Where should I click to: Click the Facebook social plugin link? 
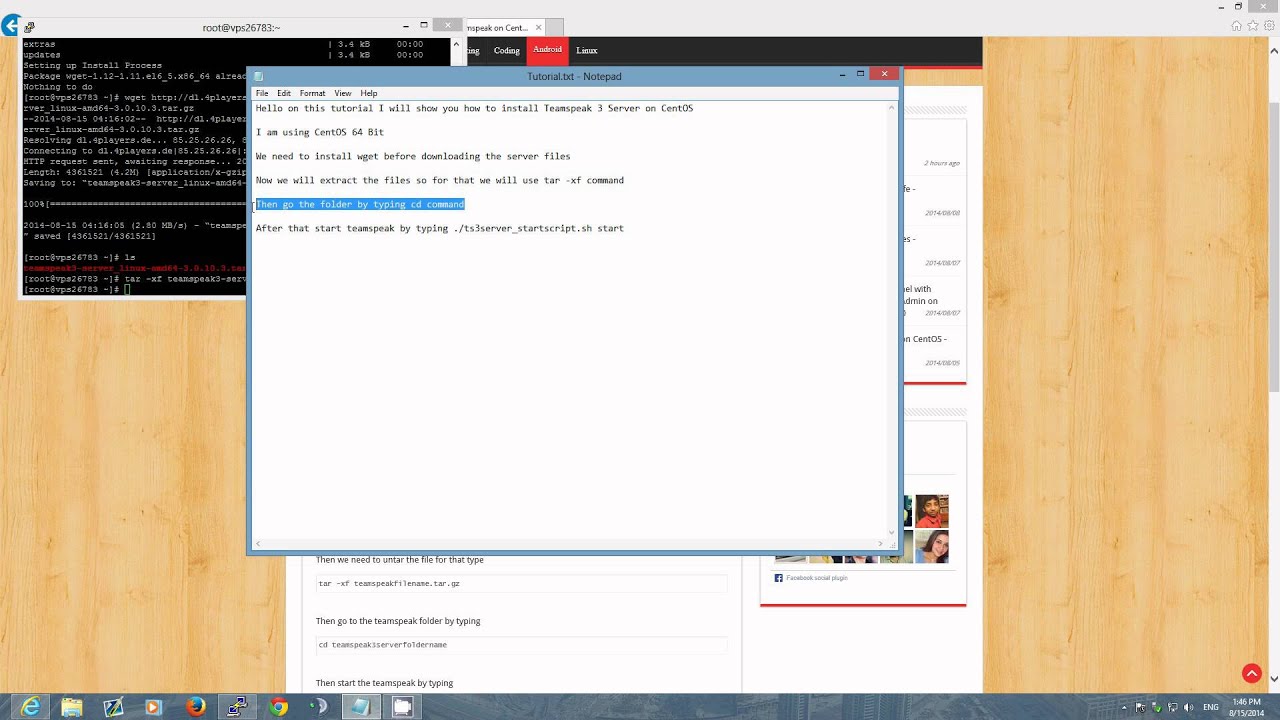tap(816, 578)
